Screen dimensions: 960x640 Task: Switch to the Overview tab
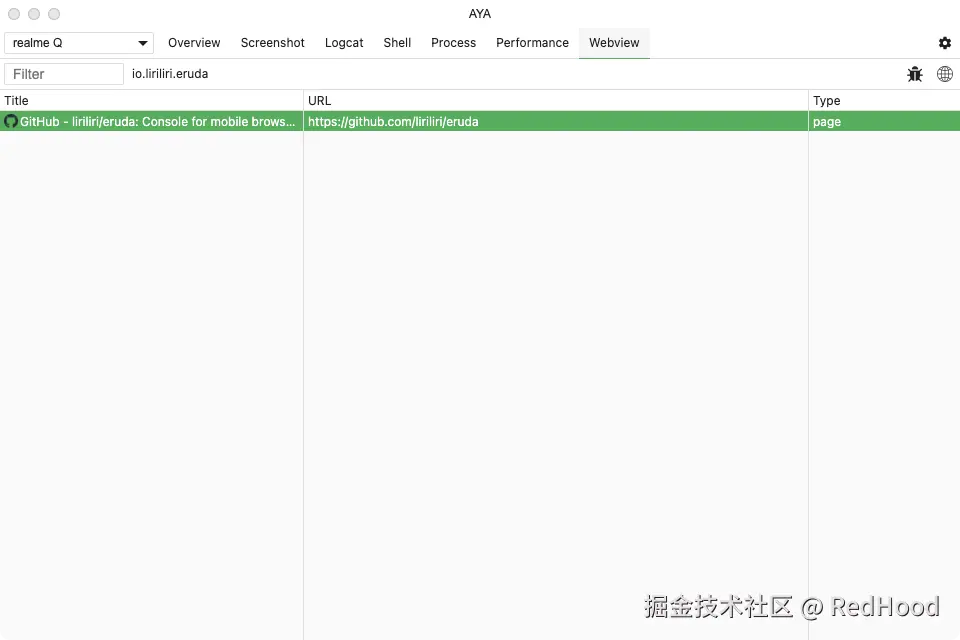[x=194, y=43]
